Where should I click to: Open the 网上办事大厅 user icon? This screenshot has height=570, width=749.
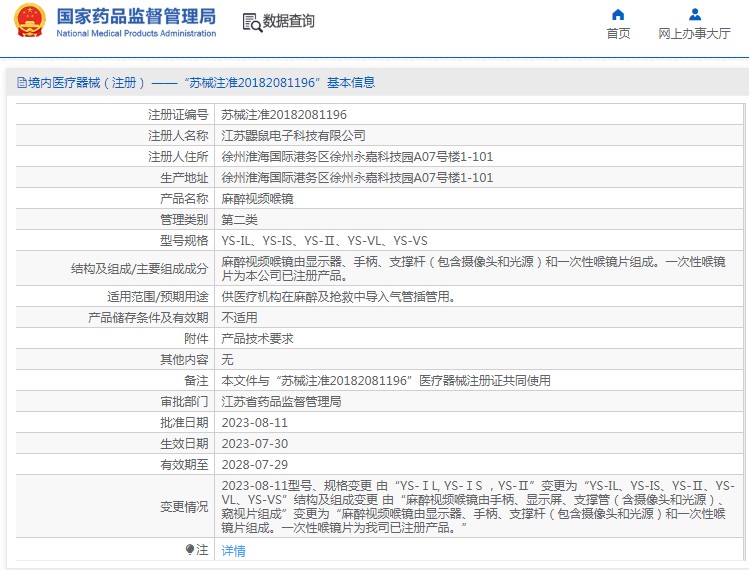click(695, 15)
